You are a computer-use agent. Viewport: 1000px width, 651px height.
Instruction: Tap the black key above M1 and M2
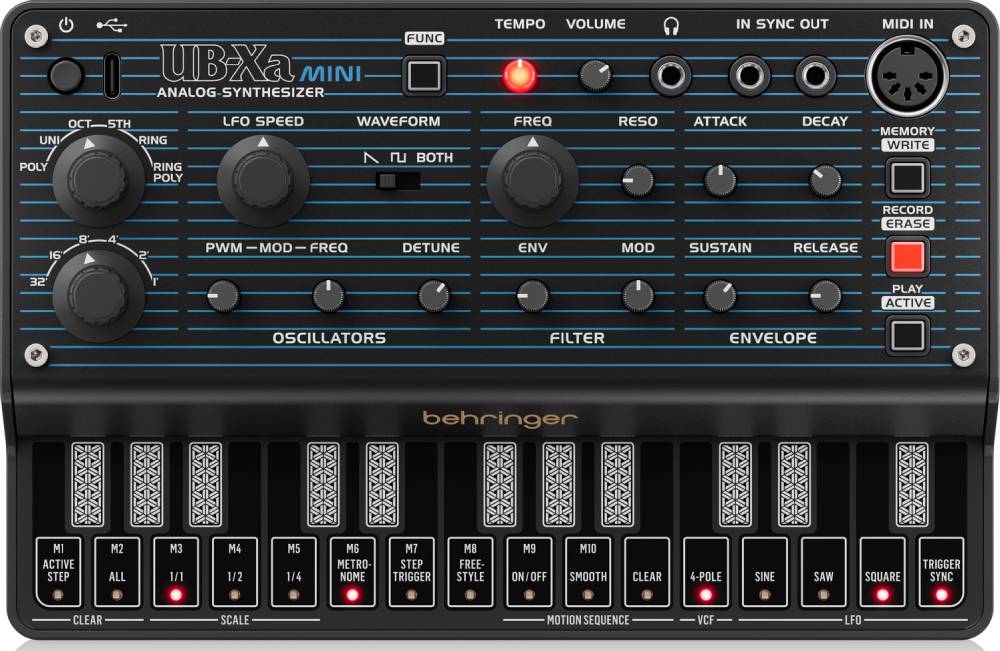[88, 485]
